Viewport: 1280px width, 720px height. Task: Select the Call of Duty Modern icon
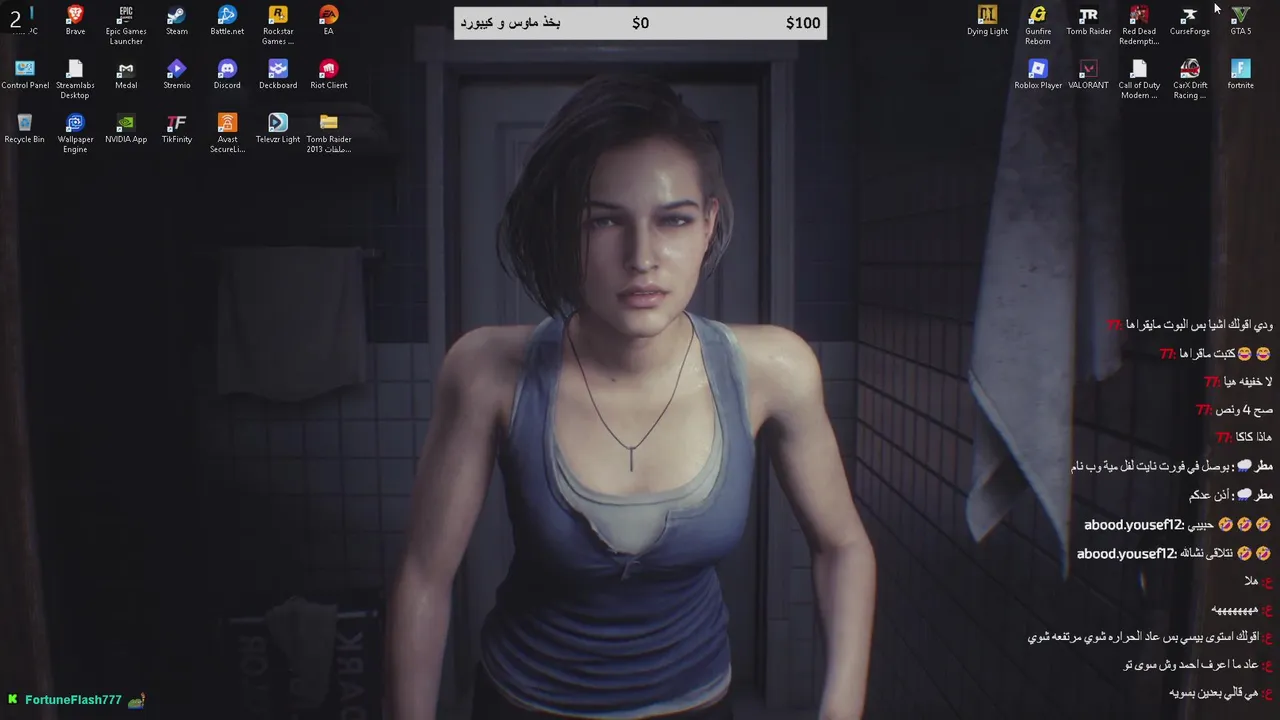1139,79
